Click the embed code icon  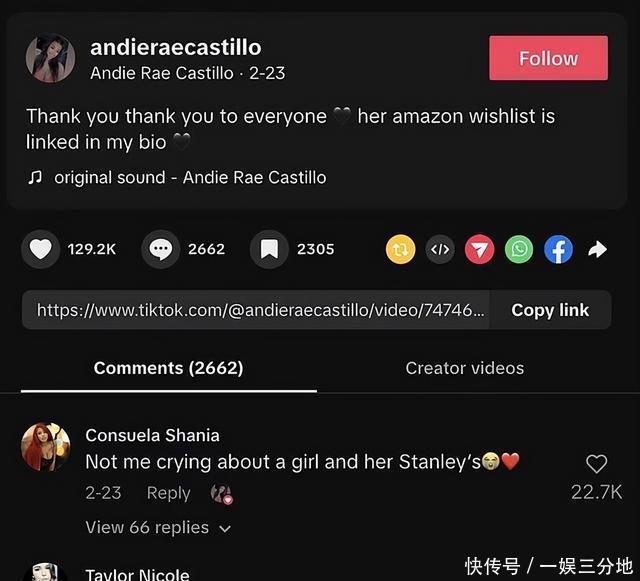(x=440, y=249)
